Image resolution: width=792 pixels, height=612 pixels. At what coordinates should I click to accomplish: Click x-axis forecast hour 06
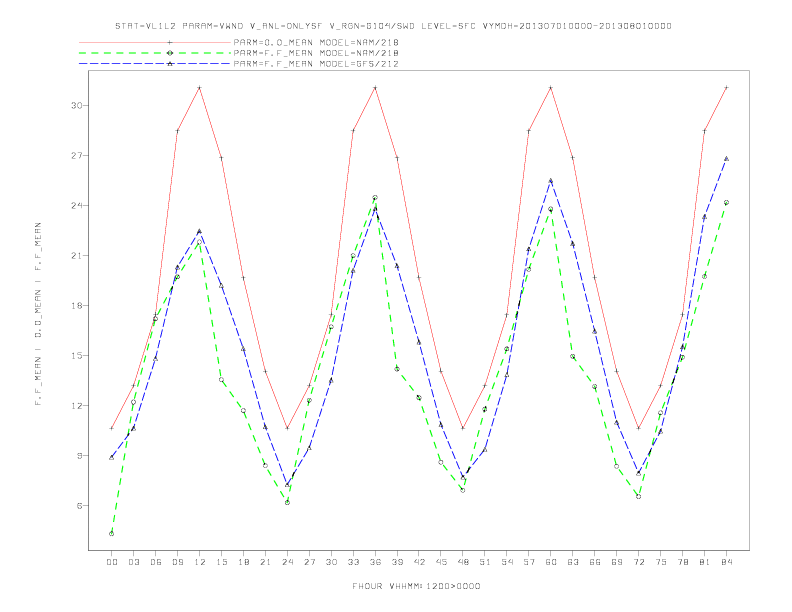[156, 562]
